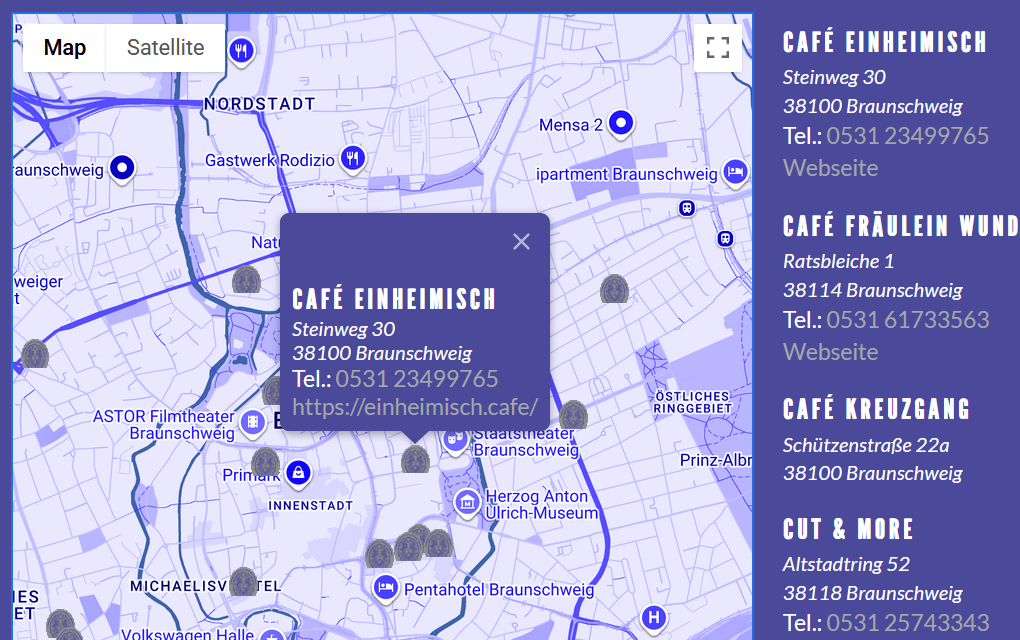The image size is (1020, 640).
Task: Click the custom marker left of popup near Natu label
Action: (x=247, y=279)
